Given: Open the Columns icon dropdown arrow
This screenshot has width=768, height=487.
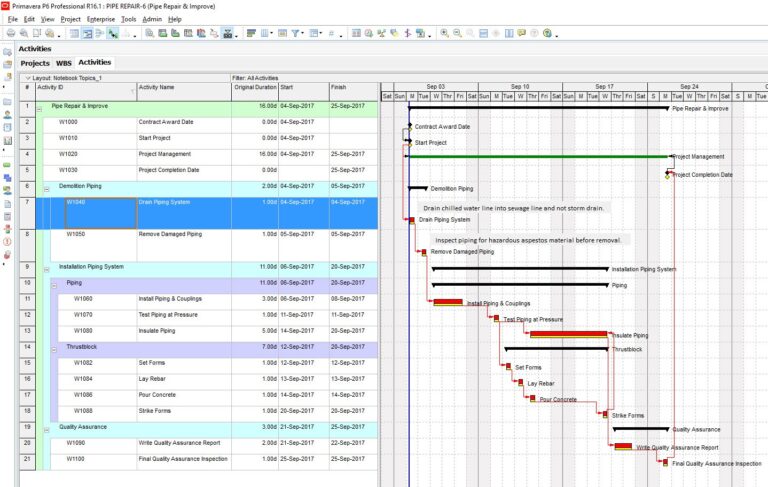Looking at the screenshot, I should pyautogui.click(x=272, y=33).
